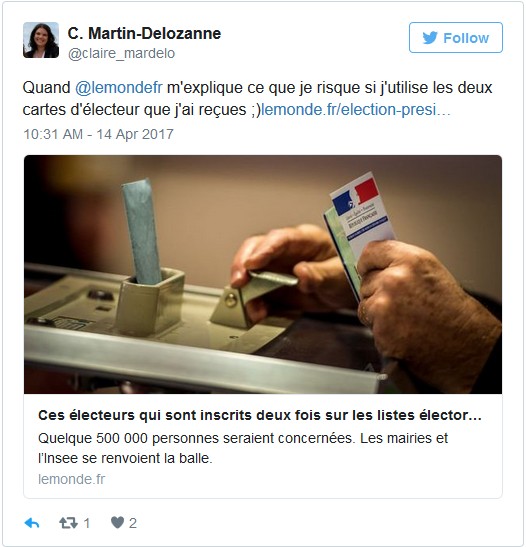Image resolution: width=526 pixels, height=547 pixels.
Task: Open the voting ballot box photo
Action: tap(263, 275)
